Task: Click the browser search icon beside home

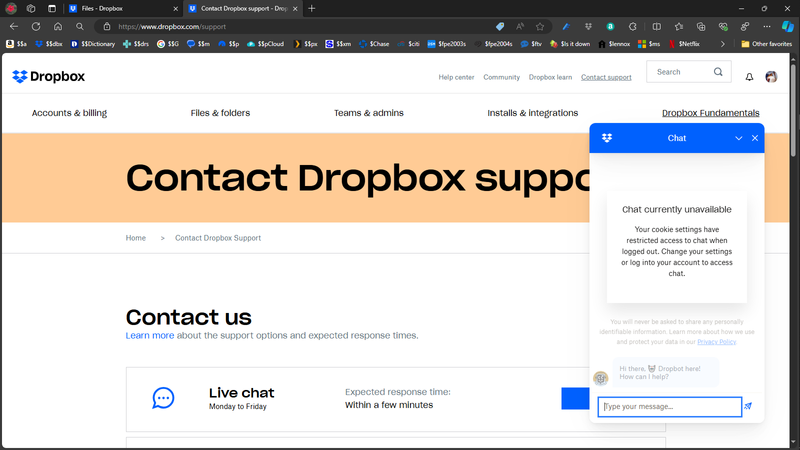Action: (x=80, y=27)
